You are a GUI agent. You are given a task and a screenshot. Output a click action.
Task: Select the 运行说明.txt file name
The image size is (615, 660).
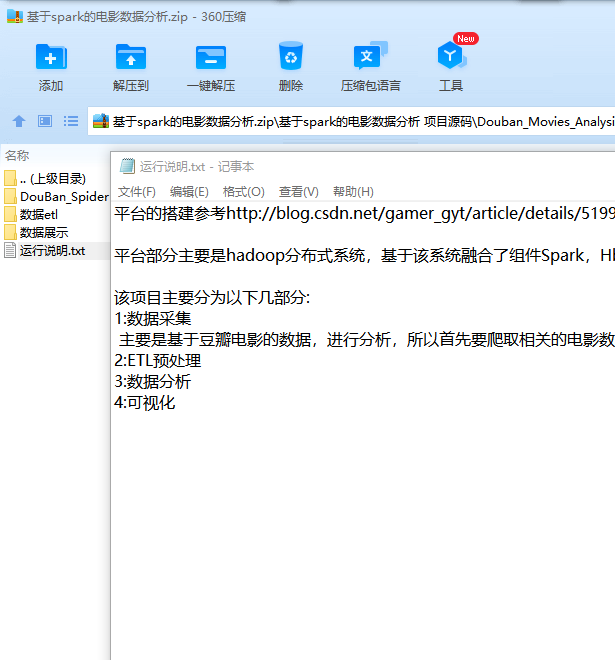(53, 251)
